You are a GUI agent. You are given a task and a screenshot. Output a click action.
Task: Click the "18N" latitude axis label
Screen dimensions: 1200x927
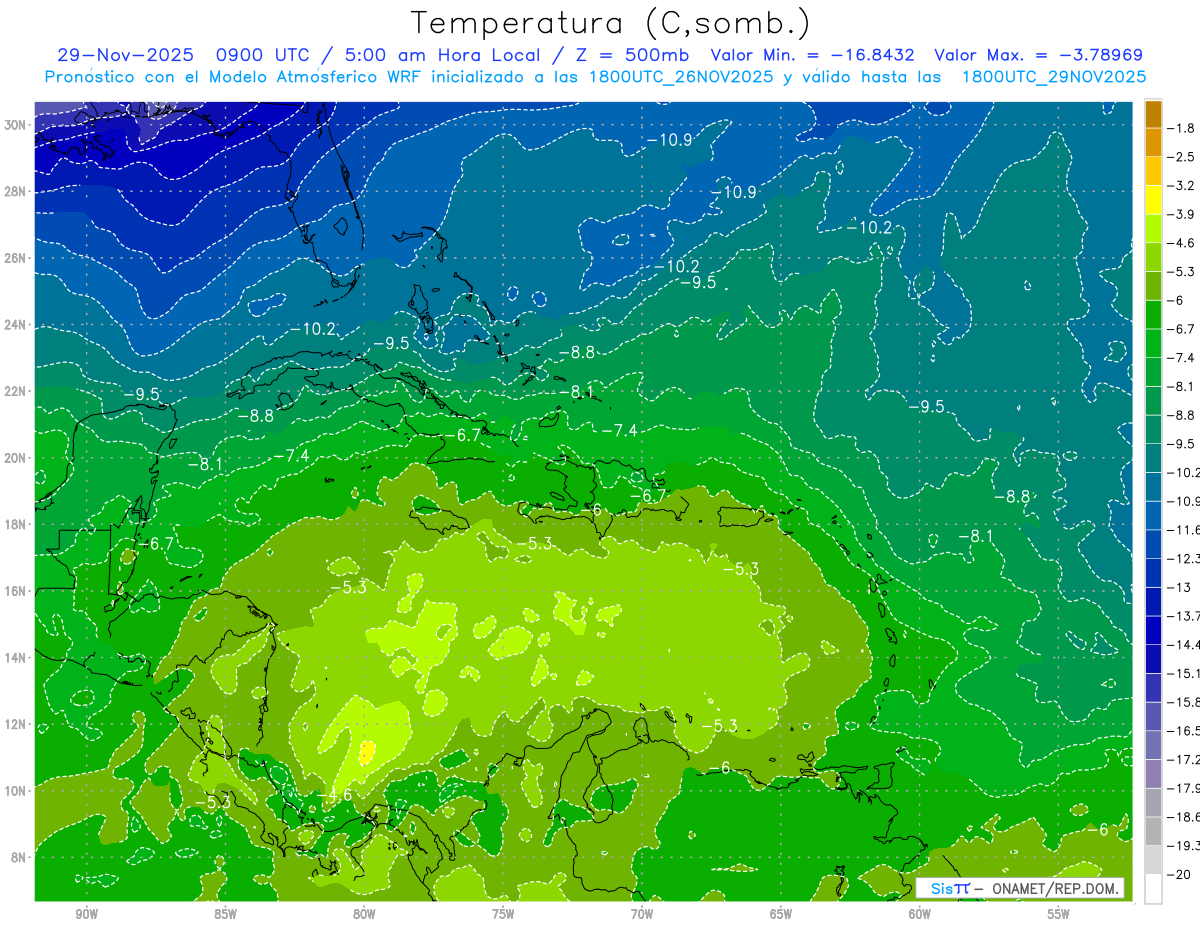16,524
